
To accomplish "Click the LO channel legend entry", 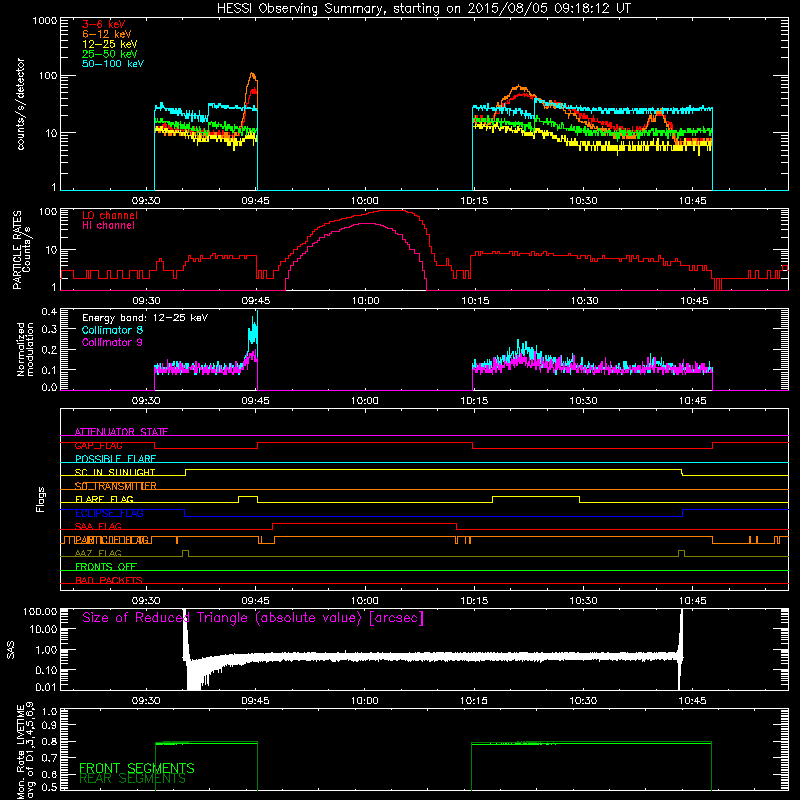I will tap(110, 215).
